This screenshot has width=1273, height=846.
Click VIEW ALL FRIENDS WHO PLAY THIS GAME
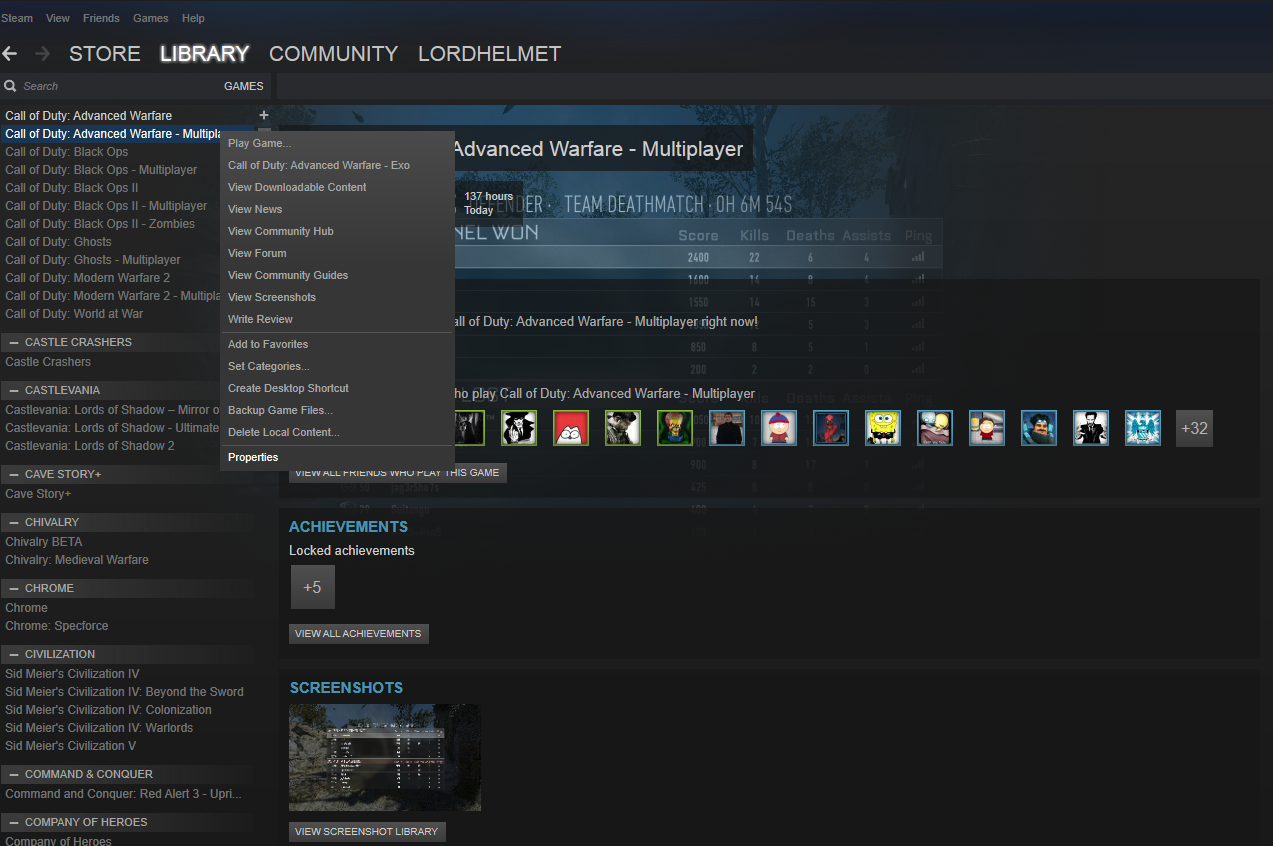pos(398,472)
